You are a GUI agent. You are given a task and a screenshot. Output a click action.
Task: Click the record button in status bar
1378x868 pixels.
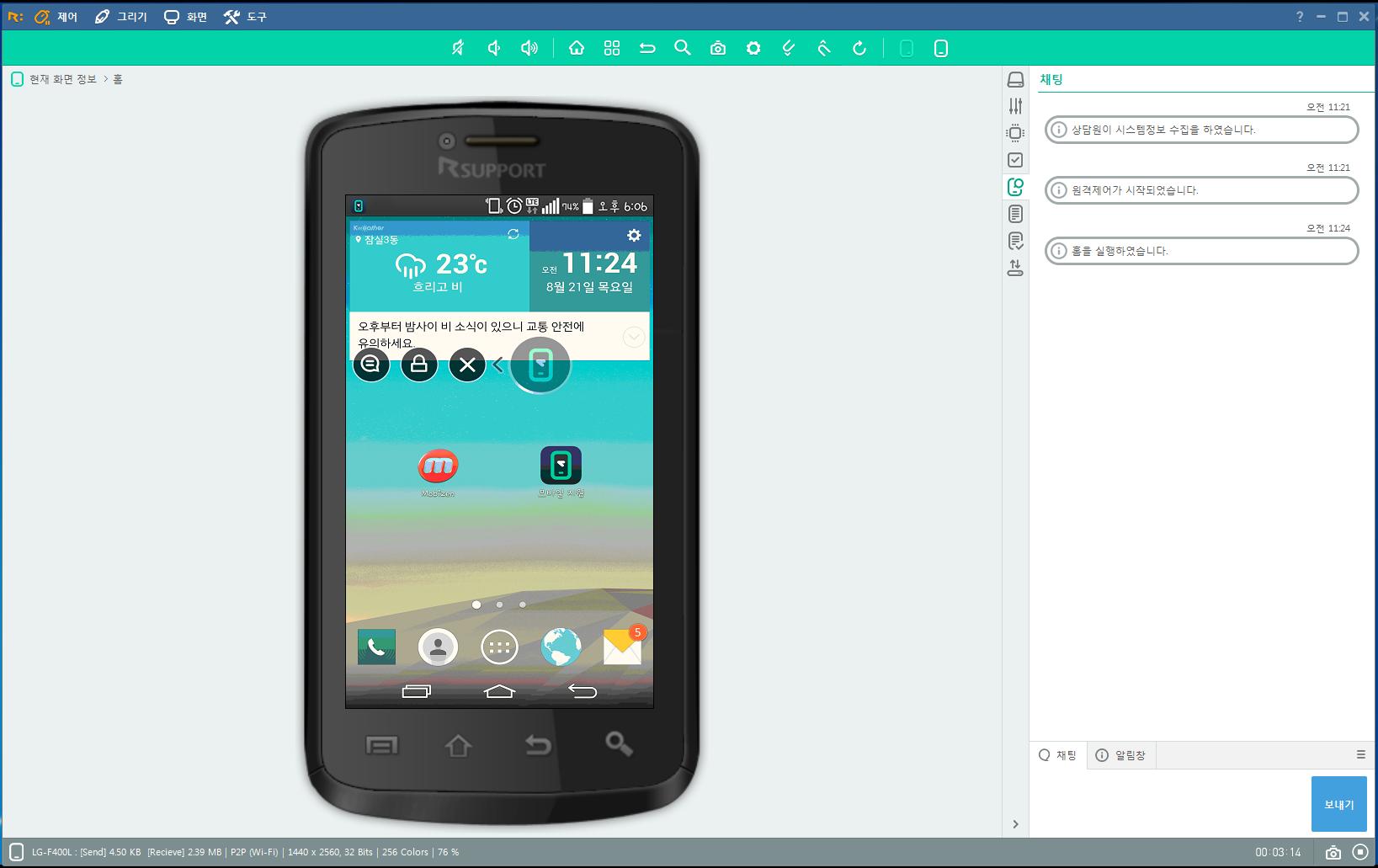1360,853
